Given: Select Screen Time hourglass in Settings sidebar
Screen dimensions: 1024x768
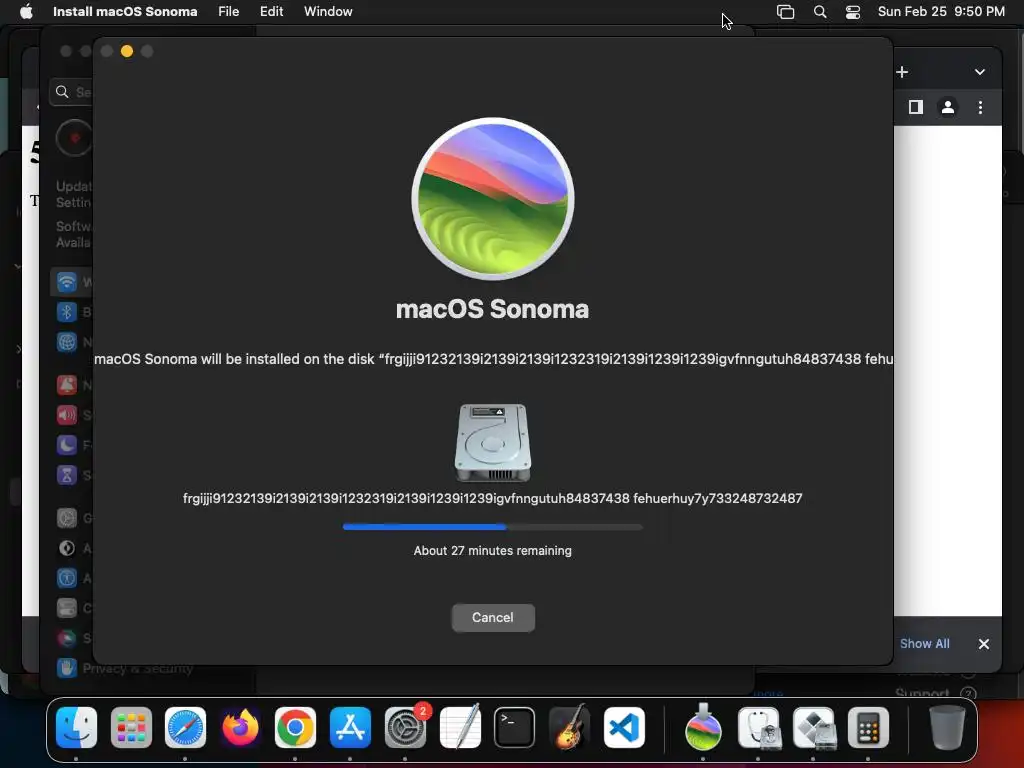Looking at the screenshot, I should point(67,475).
